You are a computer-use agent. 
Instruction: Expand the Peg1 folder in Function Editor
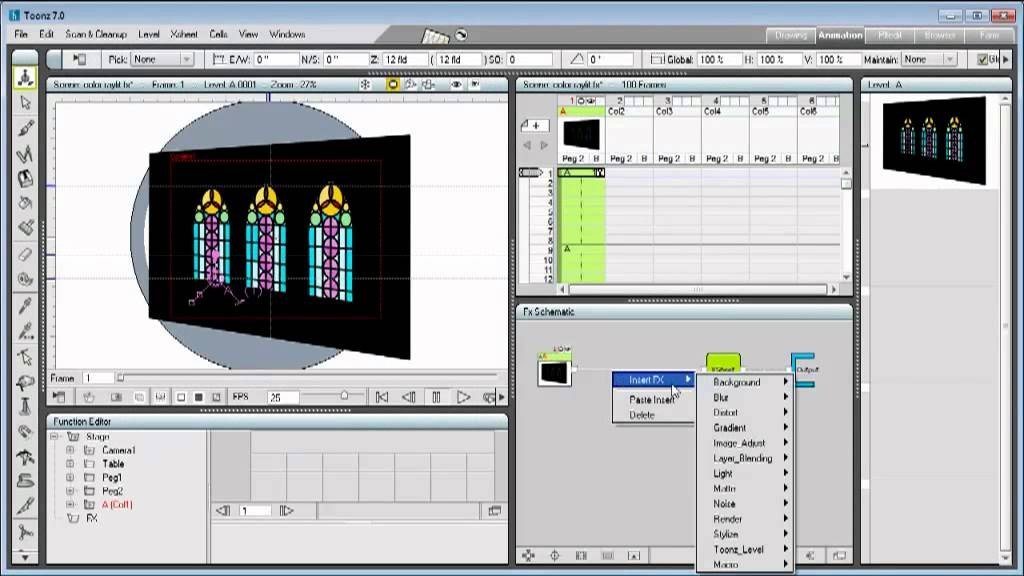click(x=70, y=477)
